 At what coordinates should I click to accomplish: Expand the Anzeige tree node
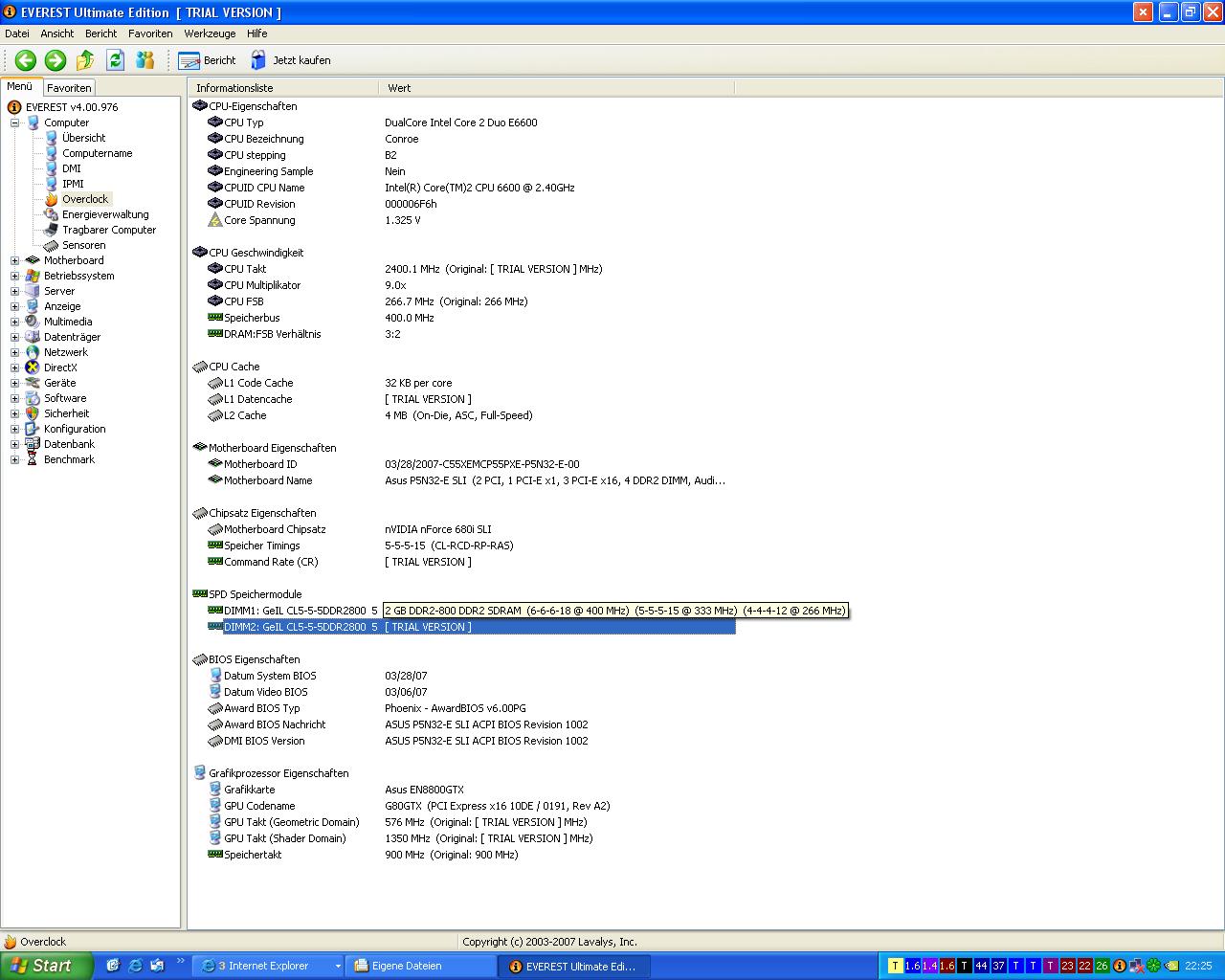pos(14,306)
